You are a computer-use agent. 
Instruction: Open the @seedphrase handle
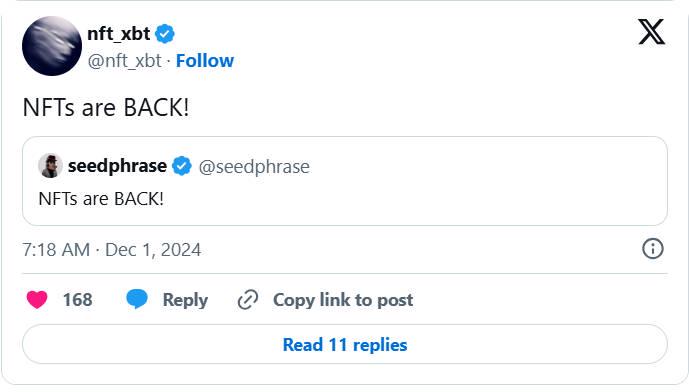pyautogui.click(x=254, y=167)
